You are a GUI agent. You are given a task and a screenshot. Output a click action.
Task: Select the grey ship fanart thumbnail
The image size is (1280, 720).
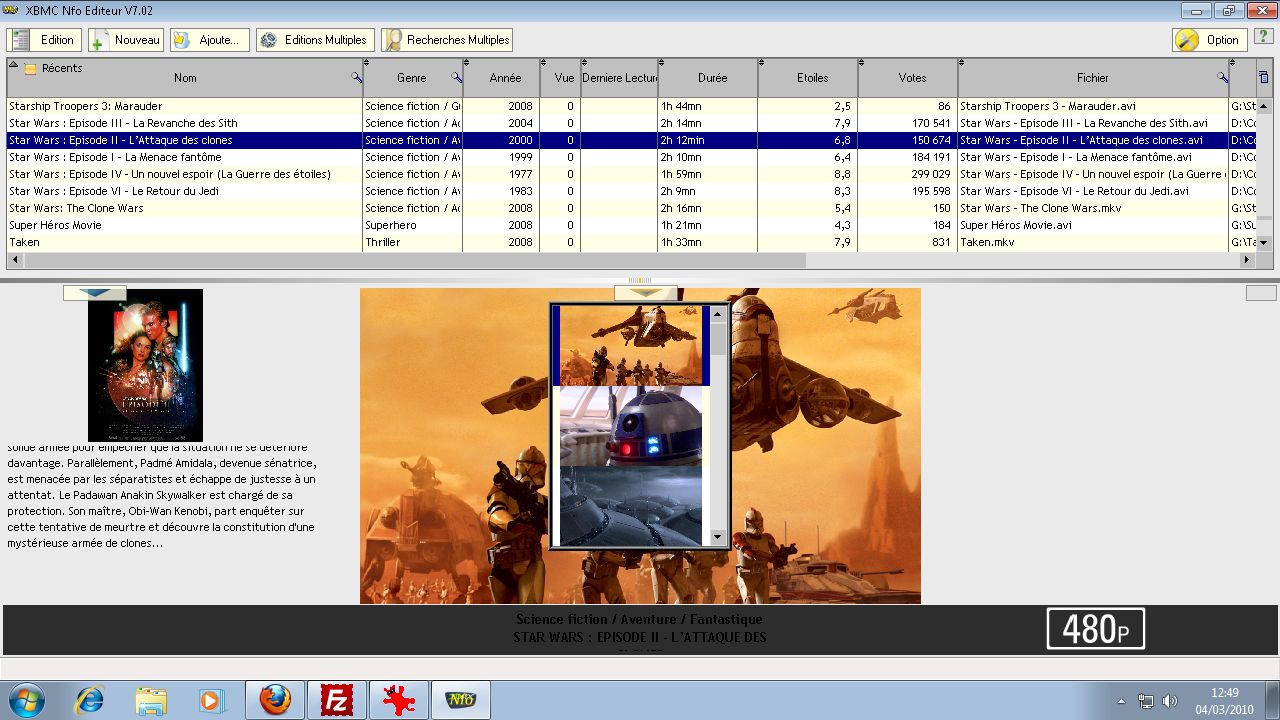coord(631,506)
